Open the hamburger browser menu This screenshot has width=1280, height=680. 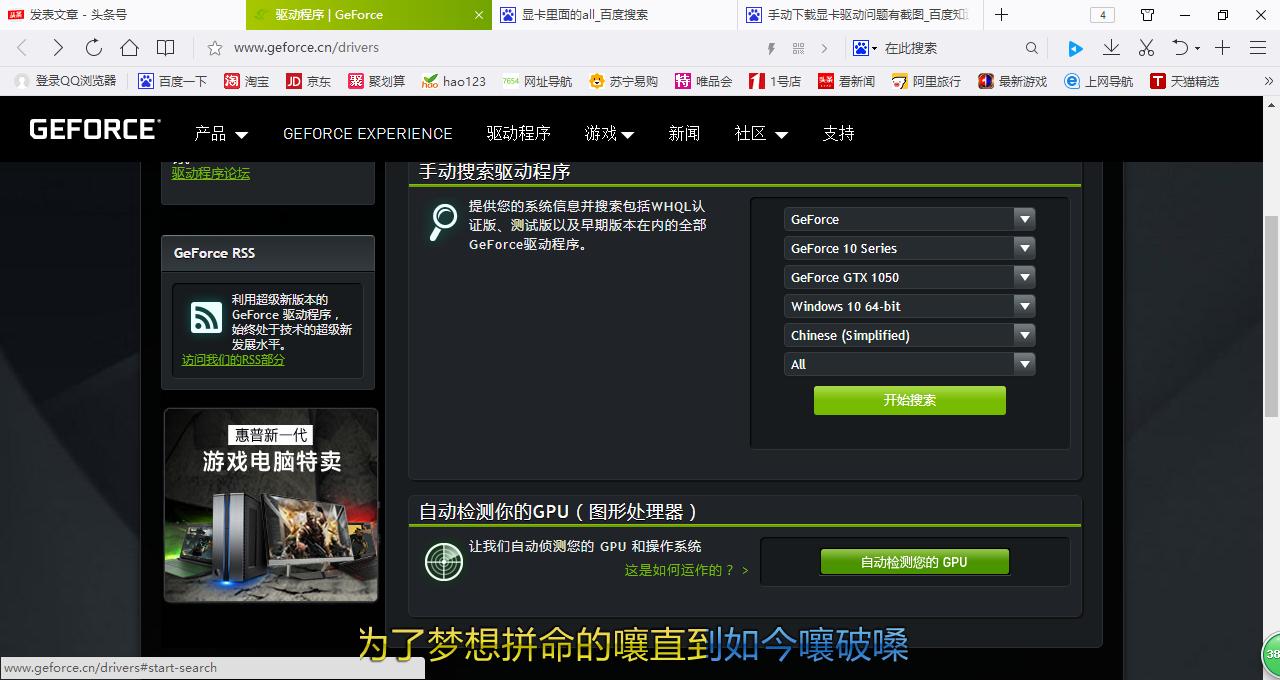[1258, 48]
